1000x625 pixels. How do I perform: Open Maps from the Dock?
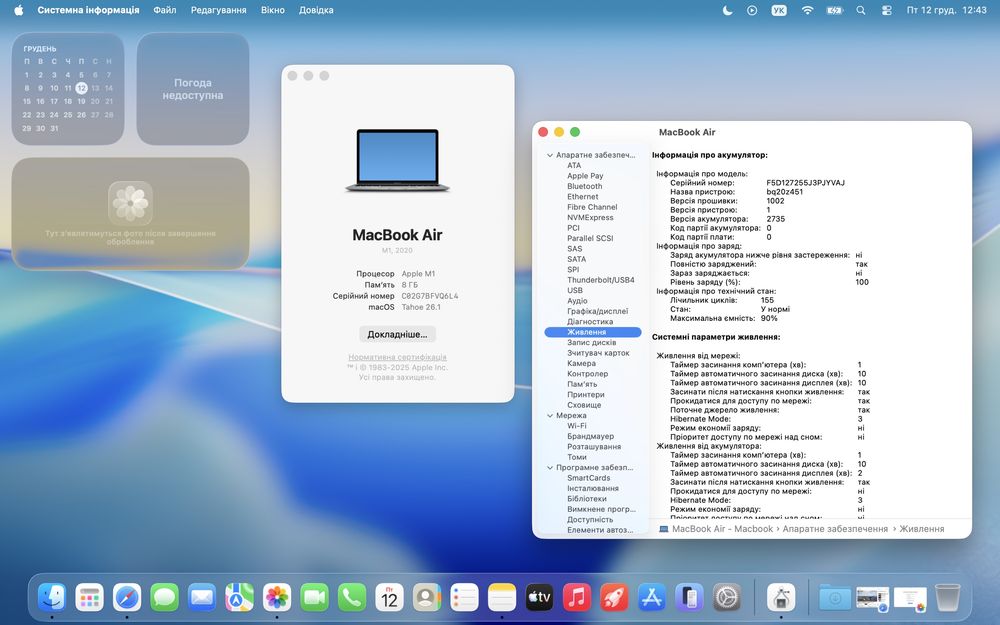(x=239, y=598)
